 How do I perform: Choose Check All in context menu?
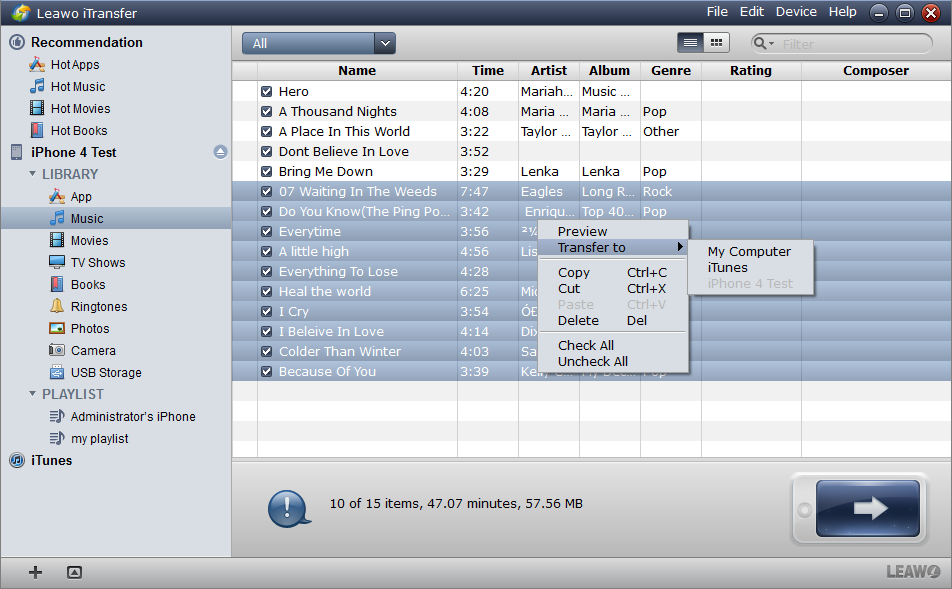[586, 346]
